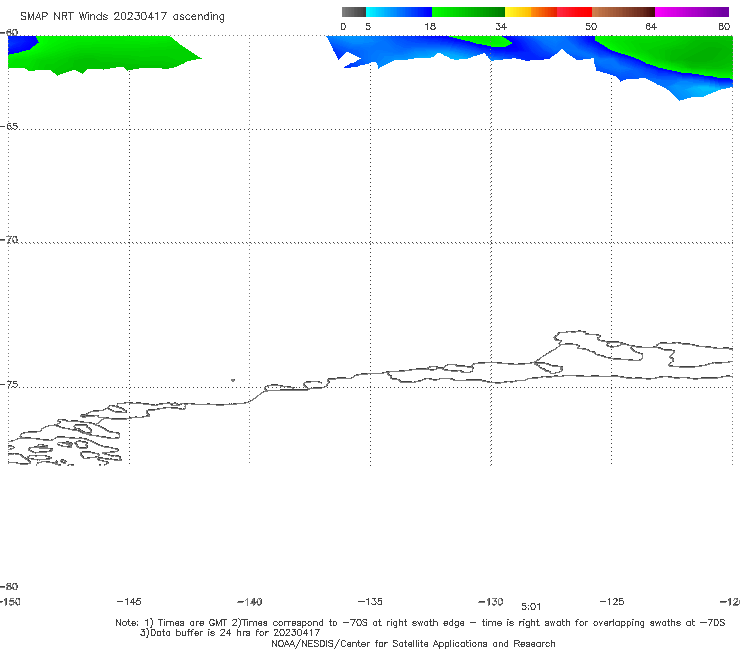Viewport: 740px width, 650px height.
Task: Click the magenta 64-80 color bar segment
Action: click(x=692, y=12)
